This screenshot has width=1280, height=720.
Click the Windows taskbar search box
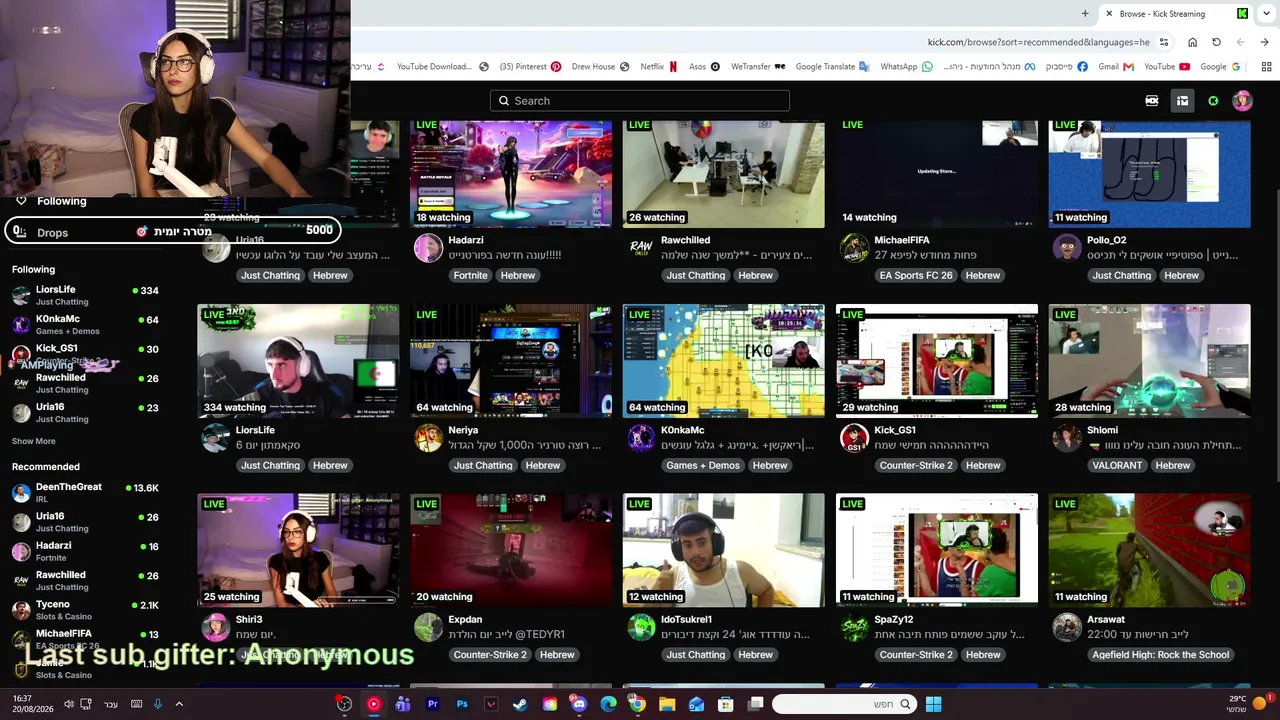tap(845, 704)
